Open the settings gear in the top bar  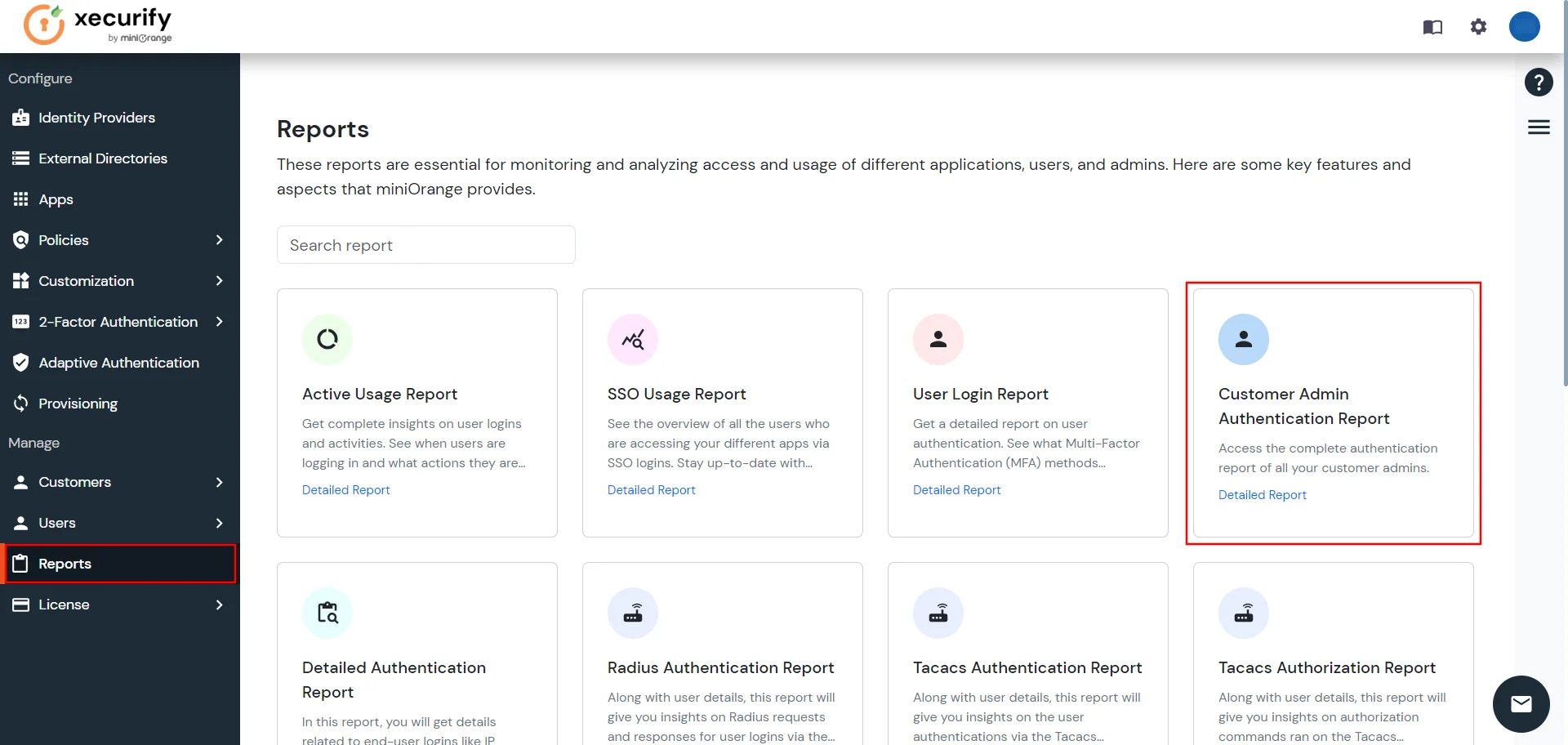click(x=1478, y=26)
